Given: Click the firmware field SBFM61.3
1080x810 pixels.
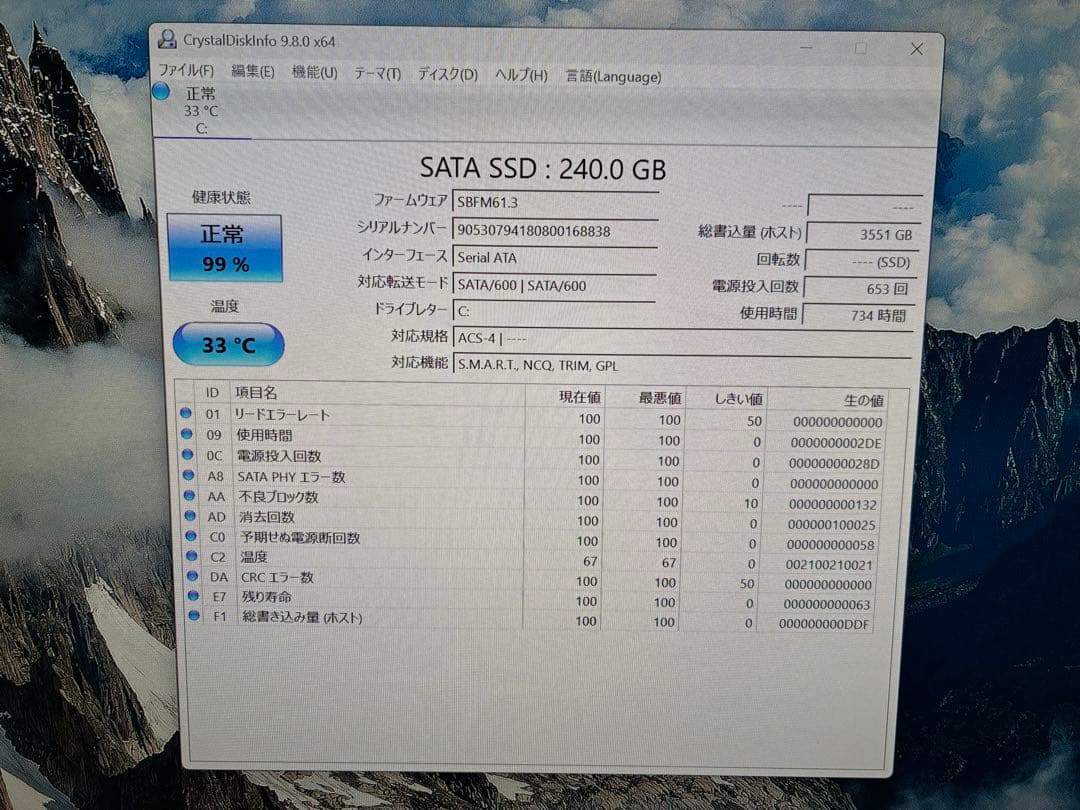Looking at the screenshot, I should (x=555, y=202).
